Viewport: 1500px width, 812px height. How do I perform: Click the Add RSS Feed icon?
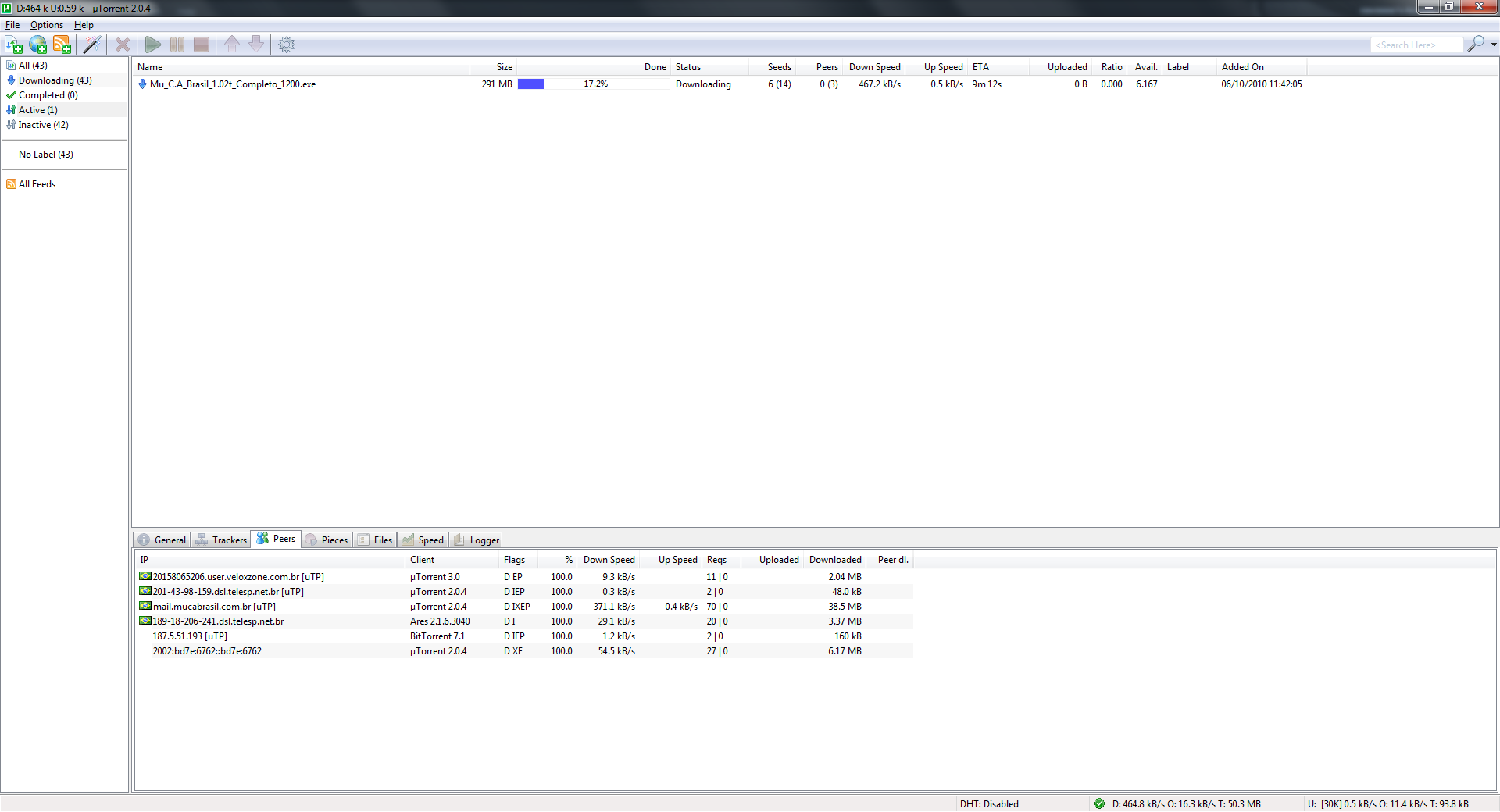click(62, 45)
